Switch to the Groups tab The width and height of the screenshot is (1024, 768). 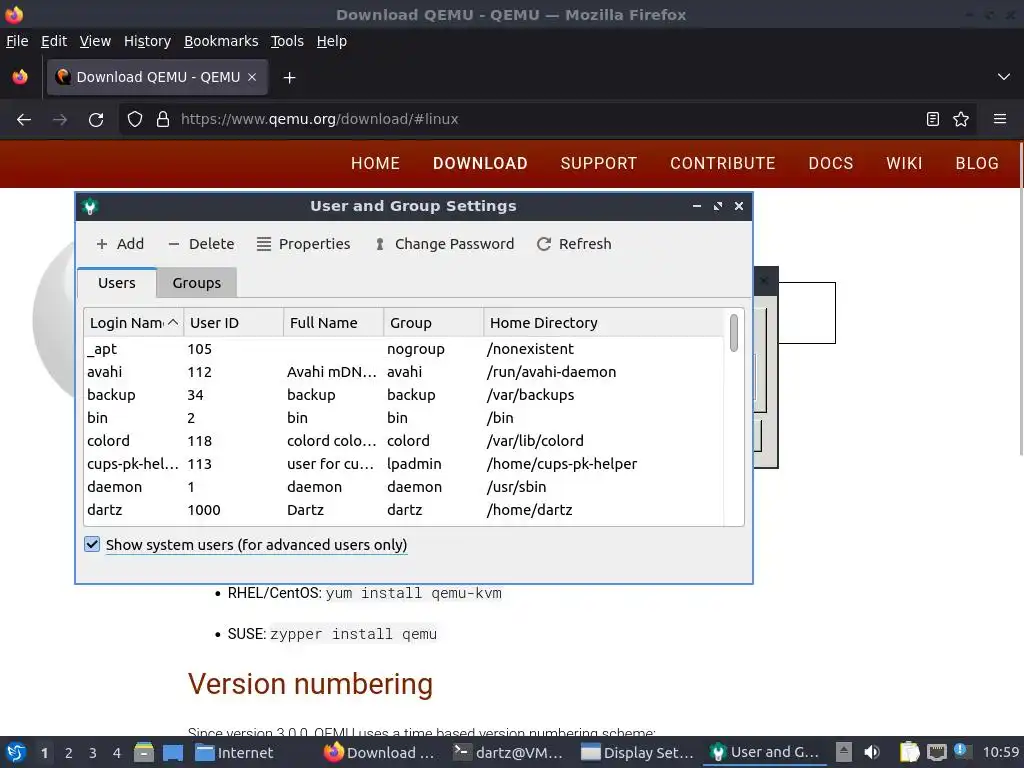point(197,283)
